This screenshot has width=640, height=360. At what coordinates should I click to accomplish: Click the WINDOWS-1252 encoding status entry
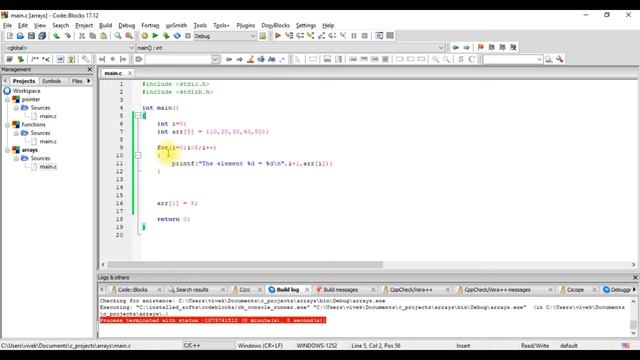click(x=317, y=346)
